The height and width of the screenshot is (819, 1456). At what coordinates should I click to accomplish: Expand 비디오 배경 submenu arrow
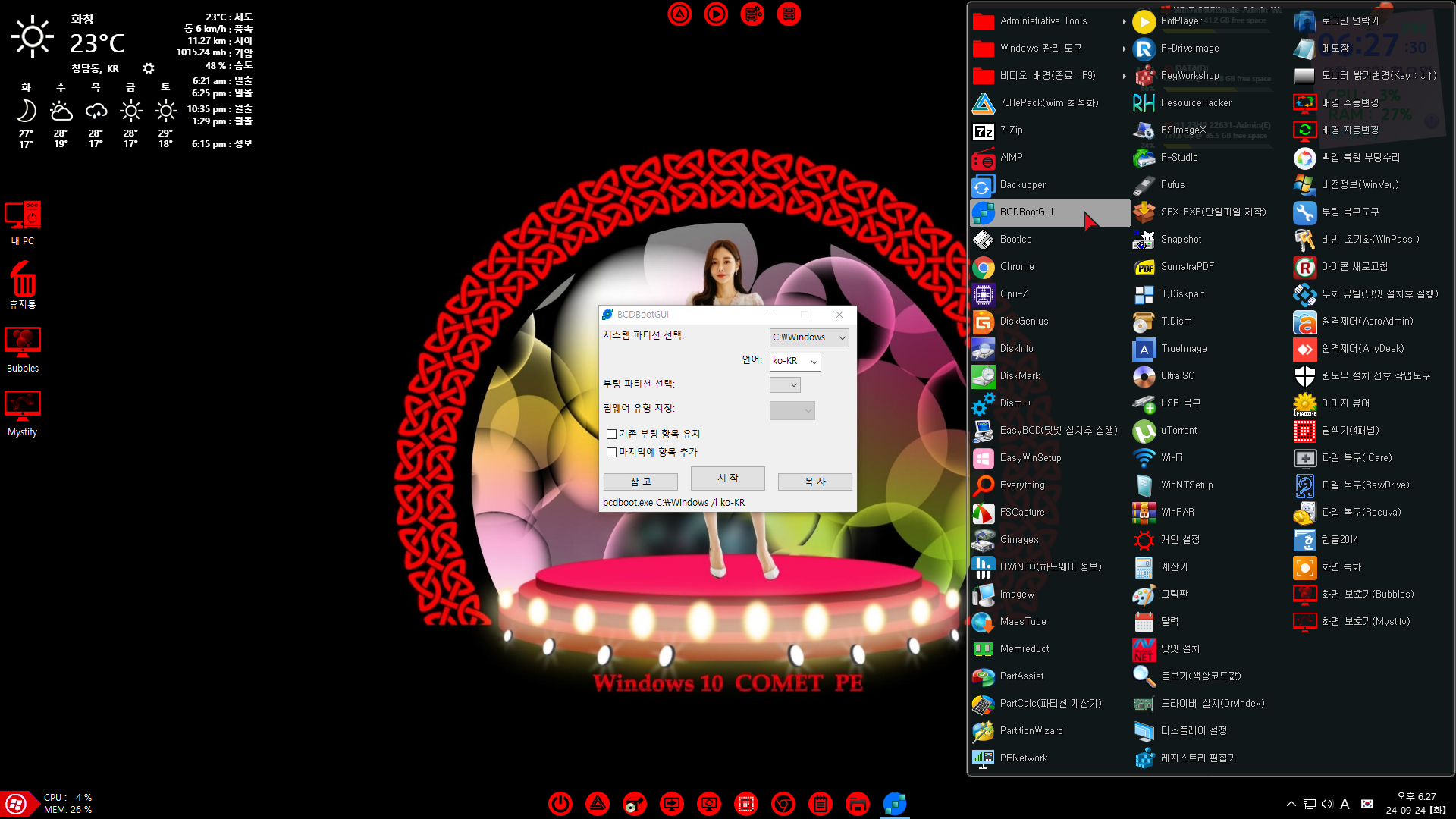pyautogui.click(x=1124, y=76)
